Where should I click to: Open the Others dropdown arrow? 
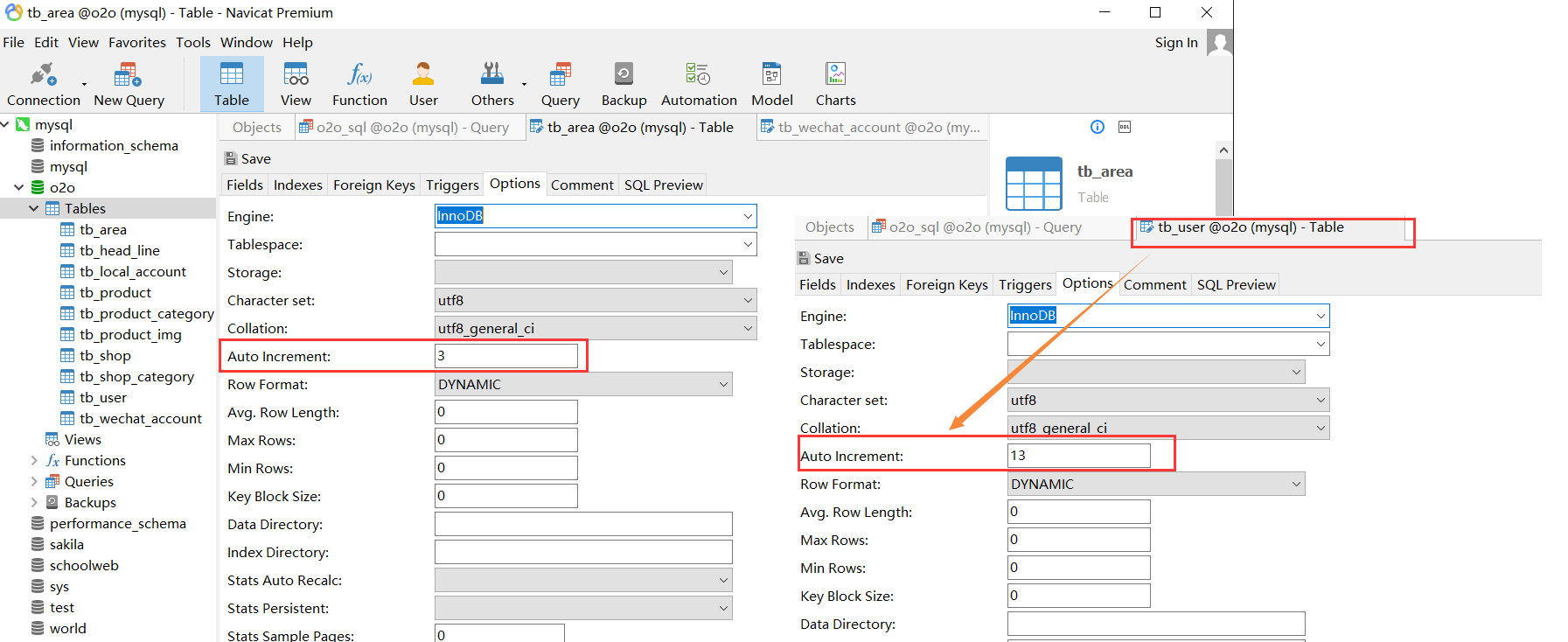pyautogui.click(x=525, y=84)
